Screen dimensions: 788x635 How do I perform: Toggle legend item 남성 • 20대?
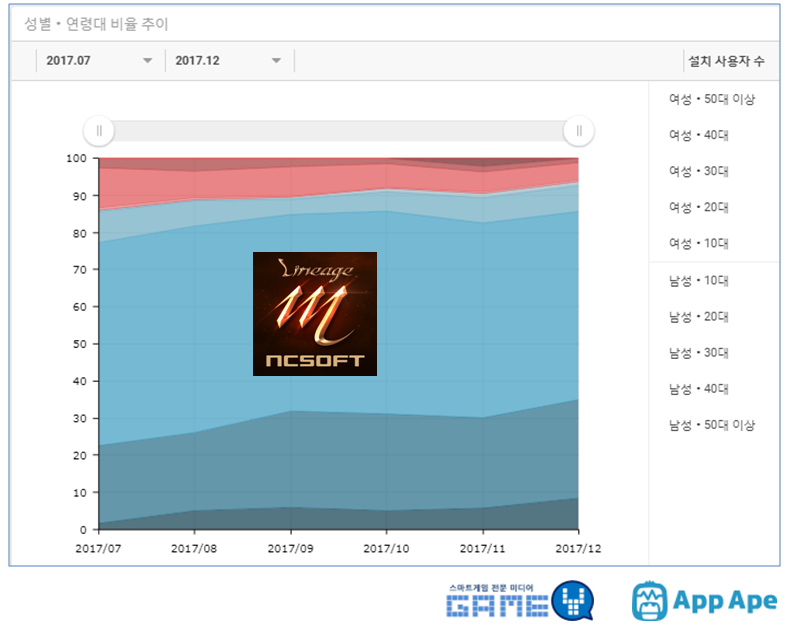pos(699,317)
